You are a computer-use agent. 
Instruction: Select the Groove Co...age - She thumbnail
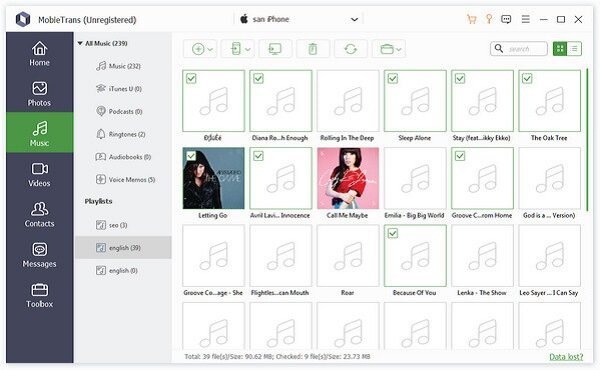[214, 256]
